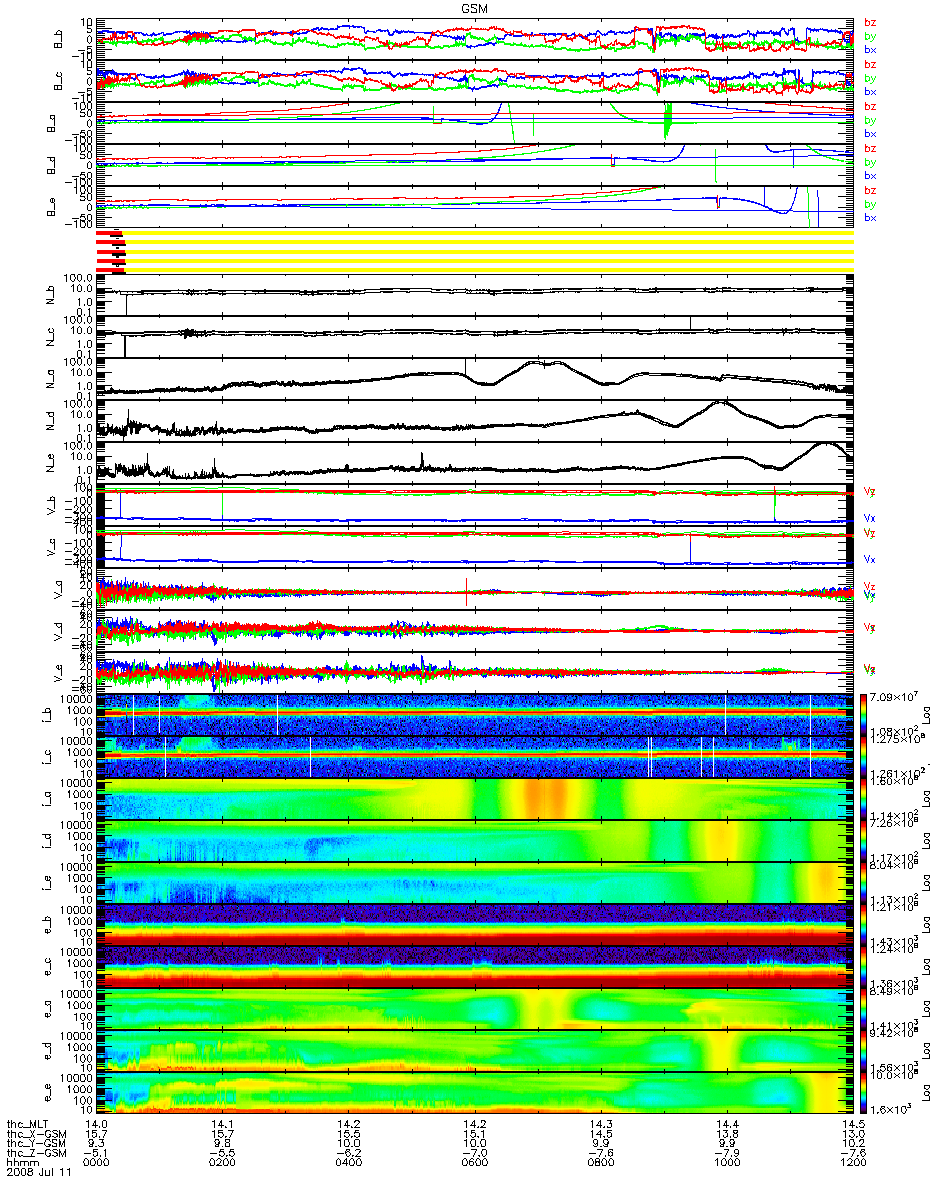
Task: Click the 0000 time tick label
Action: [x=96, y=1161]
